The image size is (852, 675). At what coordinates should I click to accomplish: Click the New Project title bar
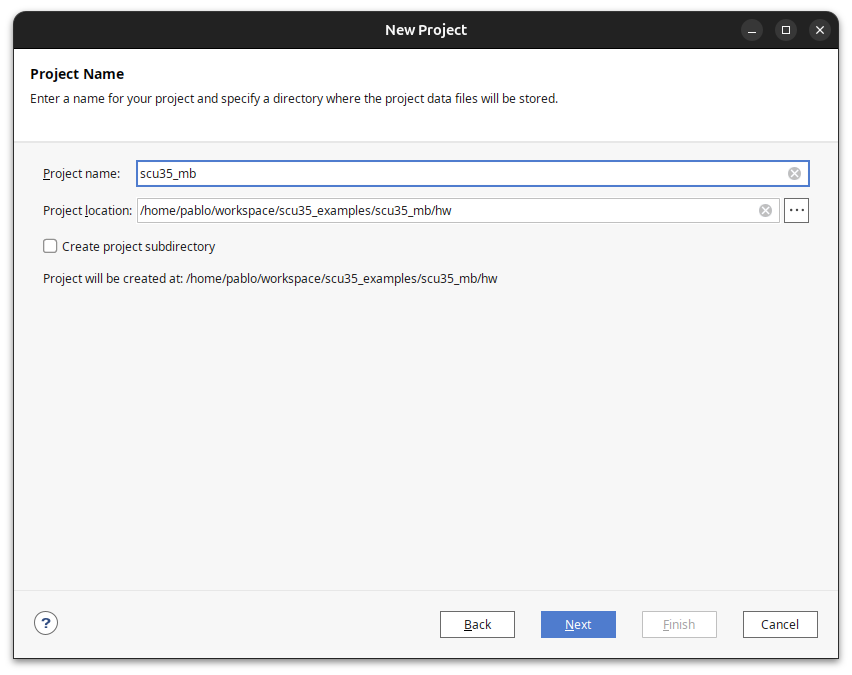pos(426,29)
